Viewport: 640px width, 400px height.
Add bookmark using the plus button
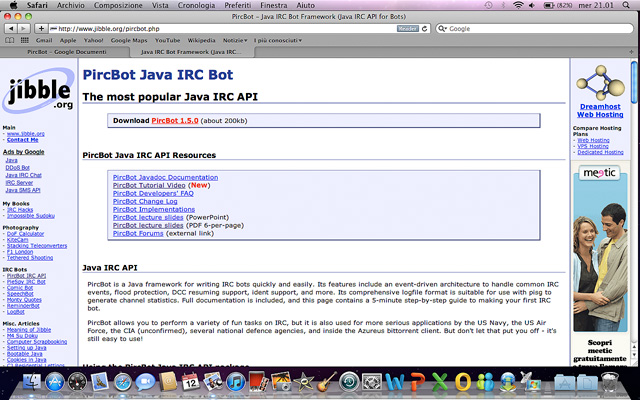click(x=41, y=29)
